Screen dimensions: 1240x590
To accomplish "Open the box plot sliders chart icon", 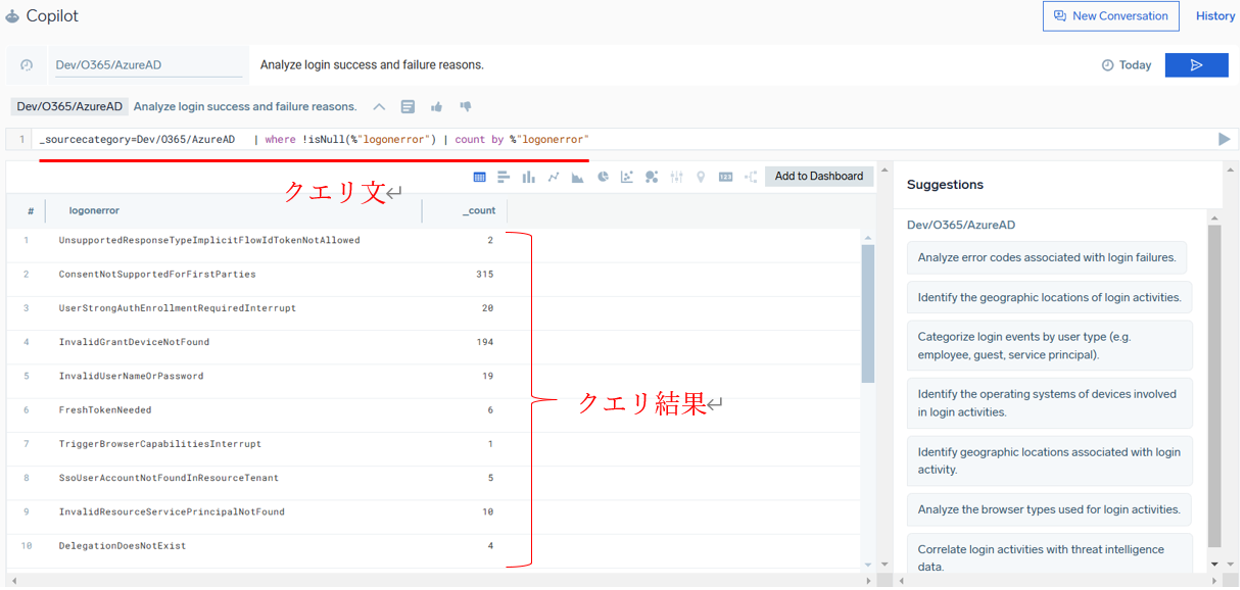I will click(677, 177).
